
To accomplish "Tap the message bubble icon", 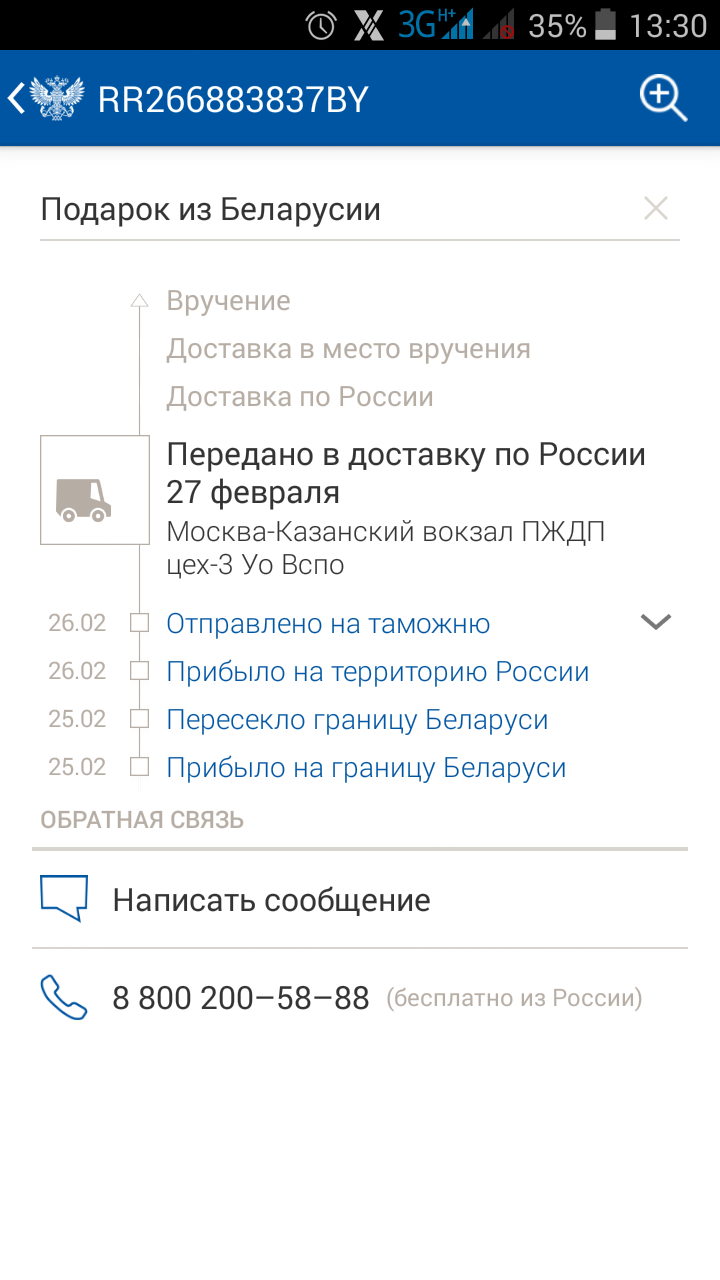I will 64,899.
